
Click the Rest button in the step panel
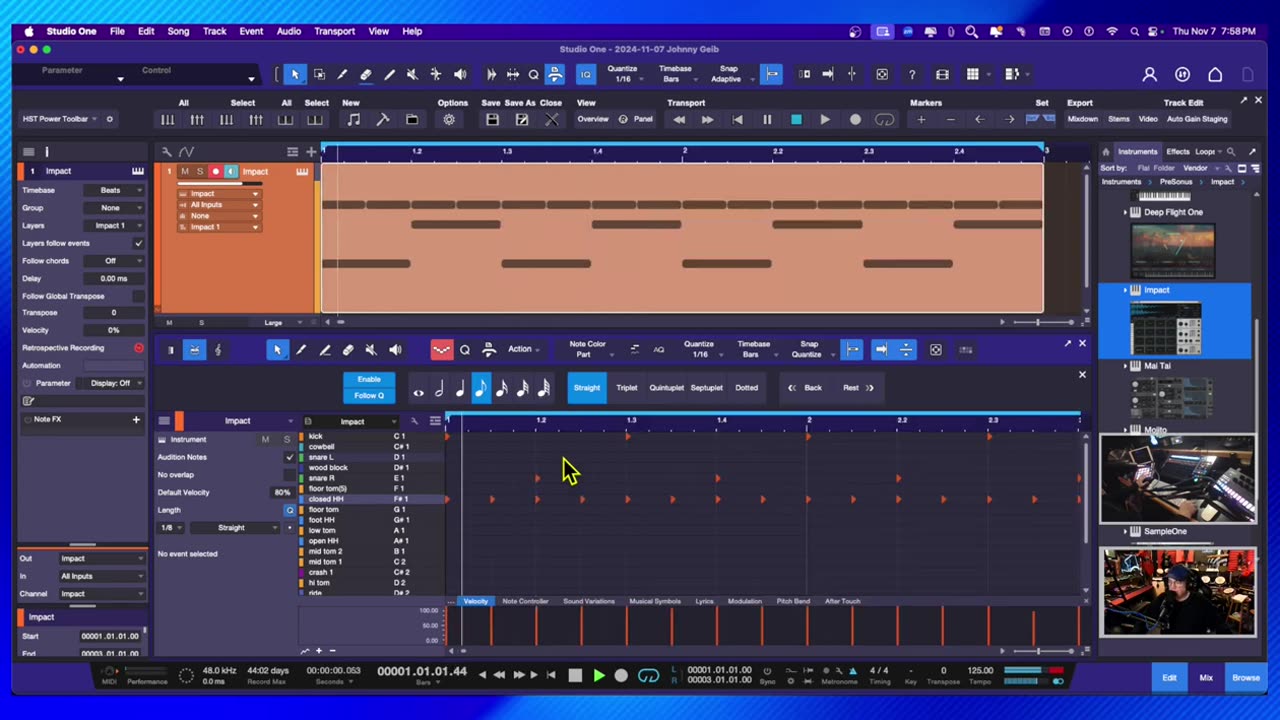857,388
